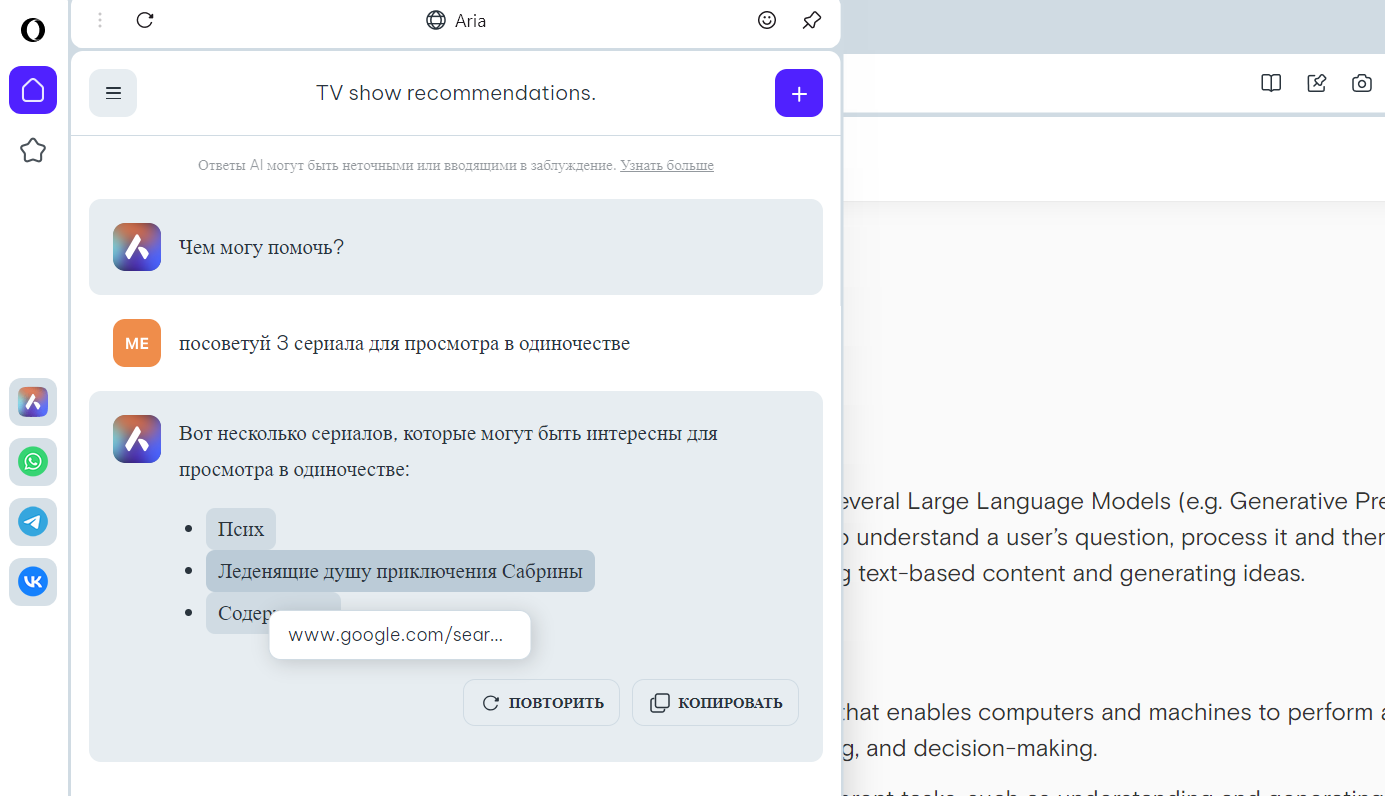Click the 'TV show recommendations.' chat title
This screenshot has height=796, width=1385.
pyautogui.click(x=456, y=93)
